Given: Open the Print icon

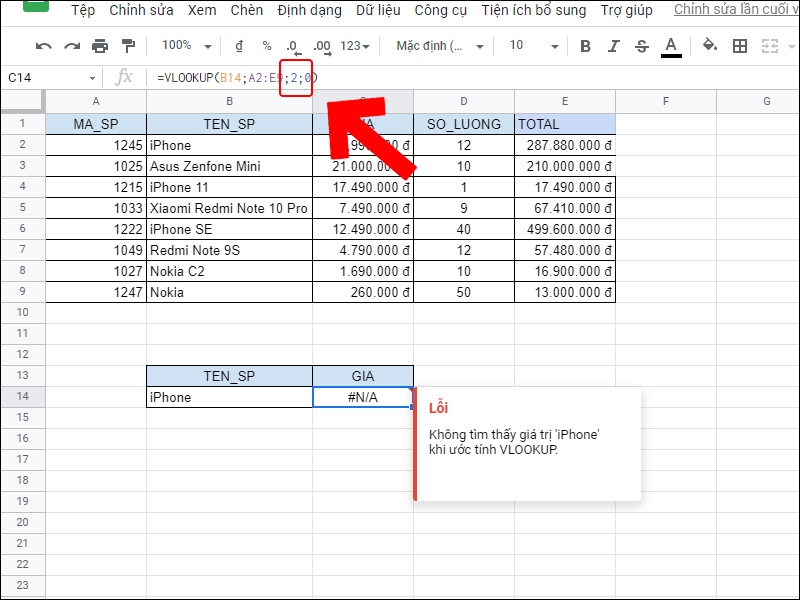Looking at the screenshot, I should click(x=100, y=46).
